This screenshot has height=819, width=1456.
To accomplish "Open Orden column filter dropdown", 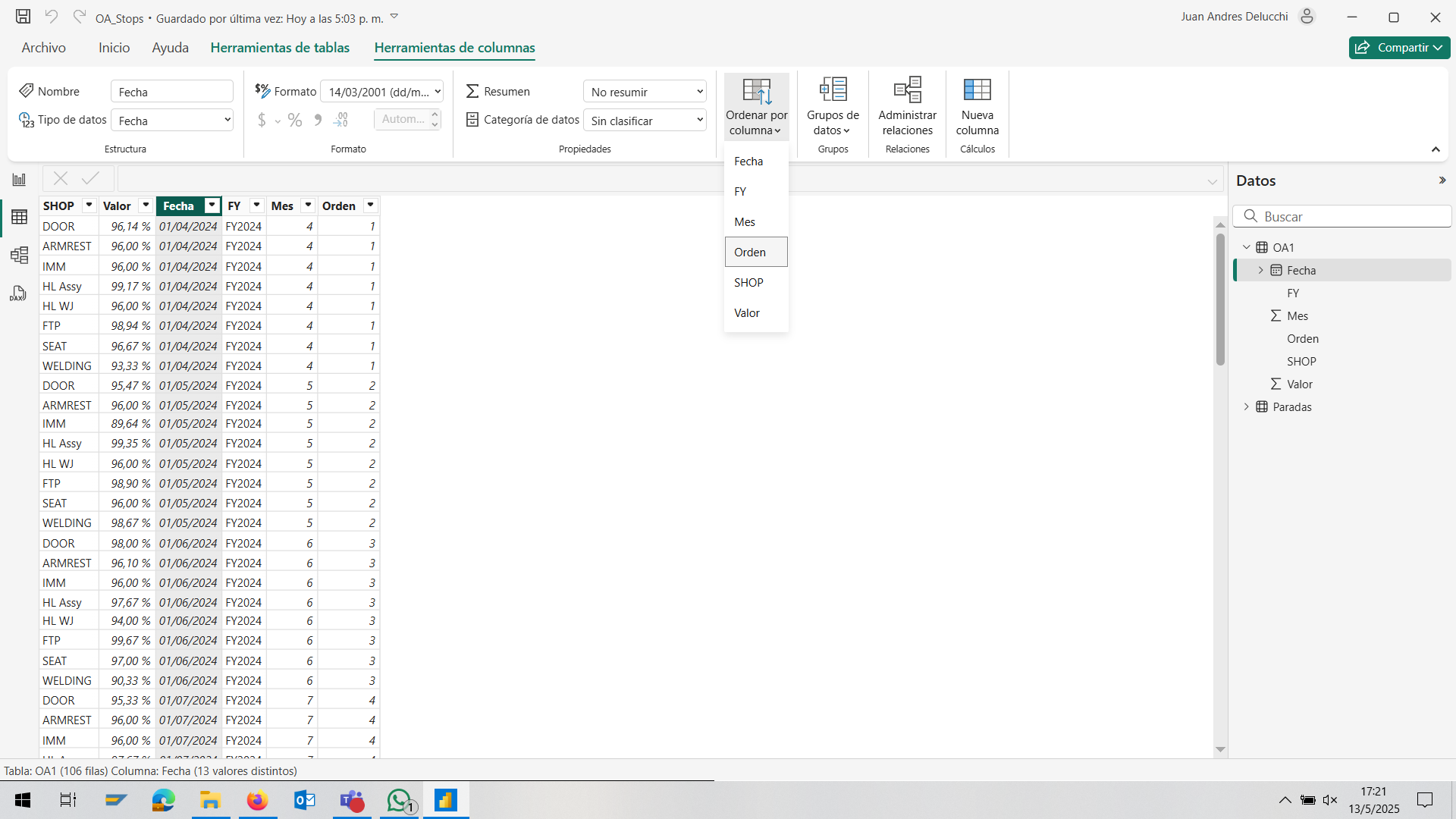I will [x=370, y=206].
